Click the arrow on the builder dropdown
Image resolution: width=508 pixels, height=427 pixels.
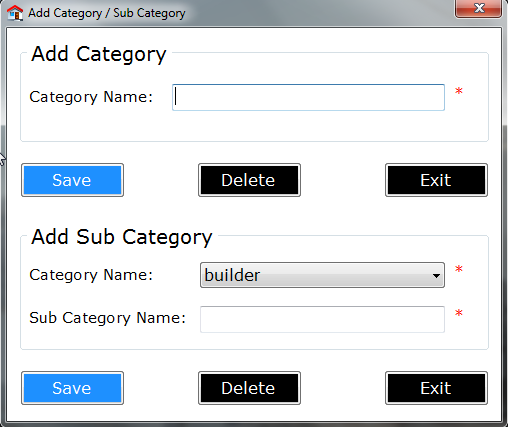(x=436, y=276)
